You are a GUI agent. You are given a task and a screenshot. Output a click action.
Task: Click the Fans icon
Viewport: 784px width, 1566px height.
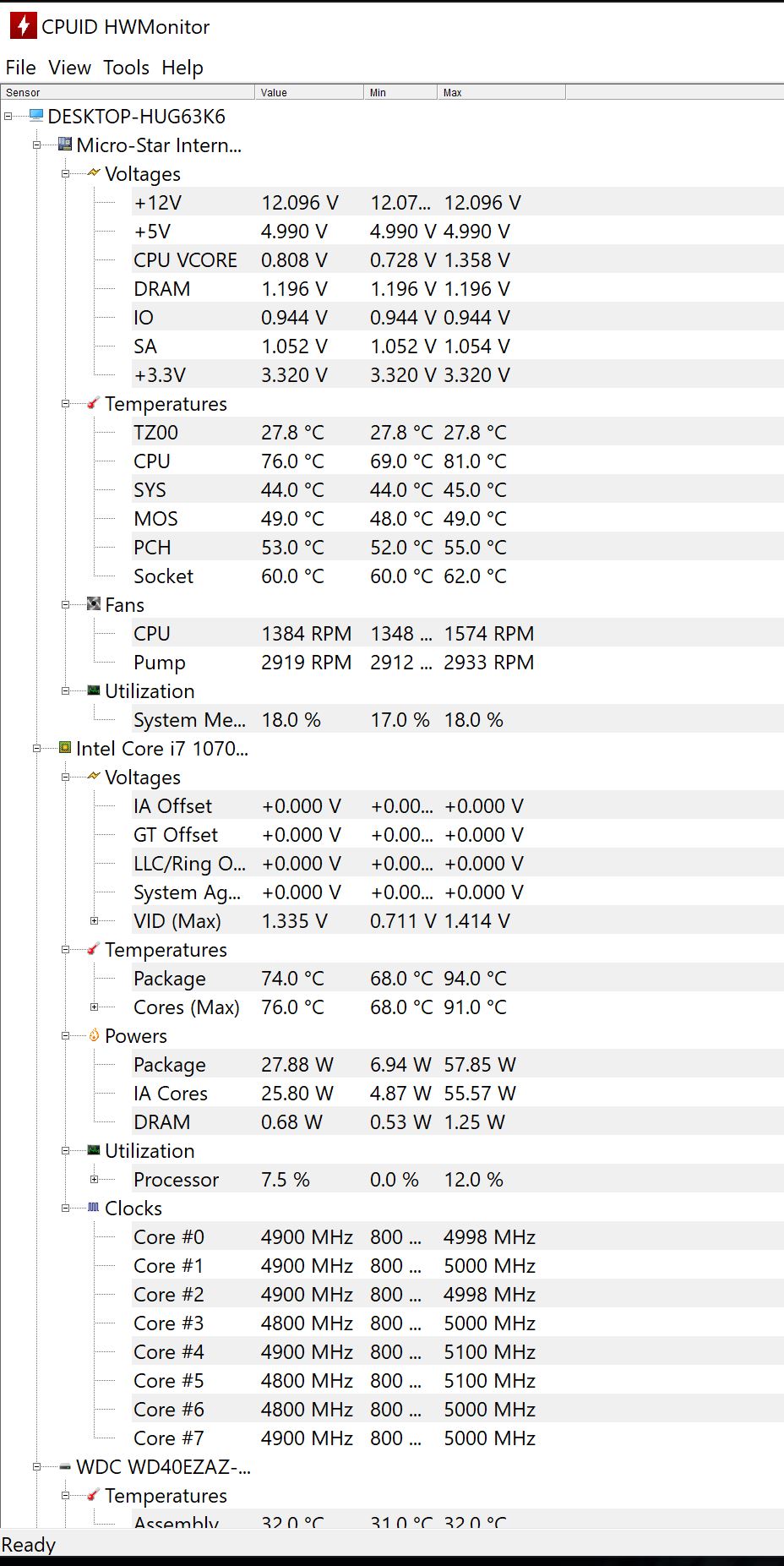pyautogui.click(x=94, y=604)
